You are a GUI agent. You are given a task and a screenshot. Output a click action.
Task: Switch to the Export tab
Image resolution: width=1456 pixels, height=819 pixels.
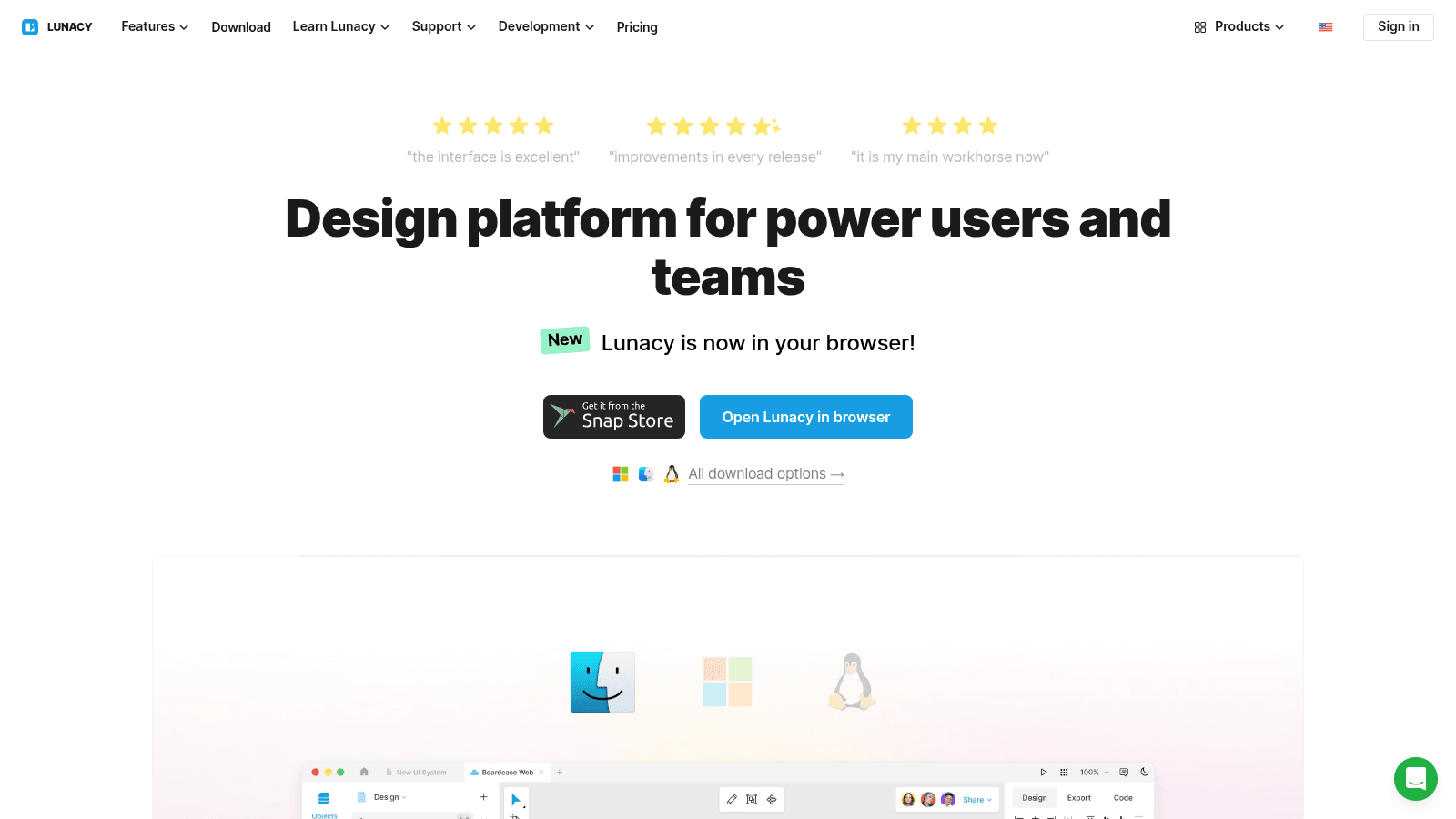tap(1079, 798)
